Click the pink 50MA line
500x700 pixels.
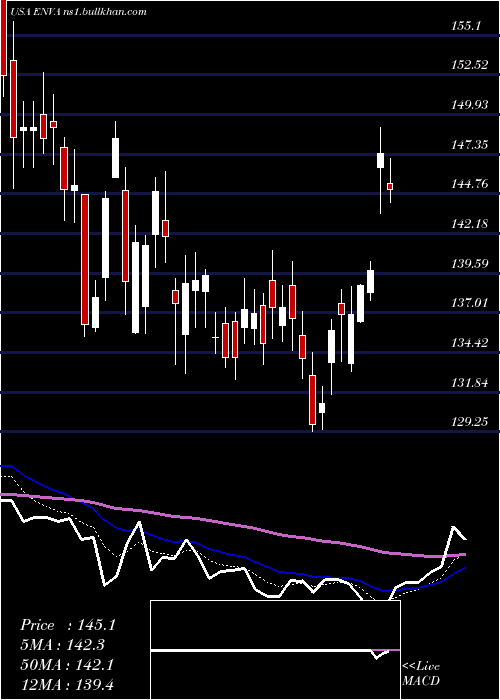pyautogui.click(x=232, y=523)
